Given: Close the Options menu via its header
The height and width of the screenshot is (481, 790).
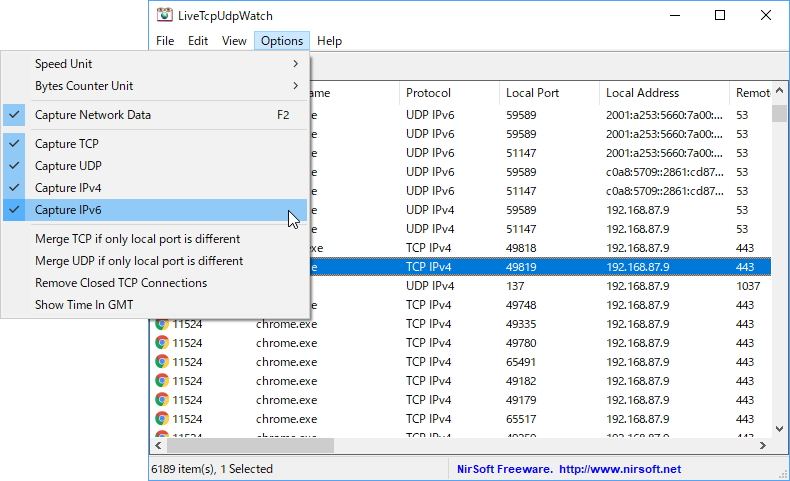Looking at the screenshot, I should pyautogui.click(x=282, y=41).
